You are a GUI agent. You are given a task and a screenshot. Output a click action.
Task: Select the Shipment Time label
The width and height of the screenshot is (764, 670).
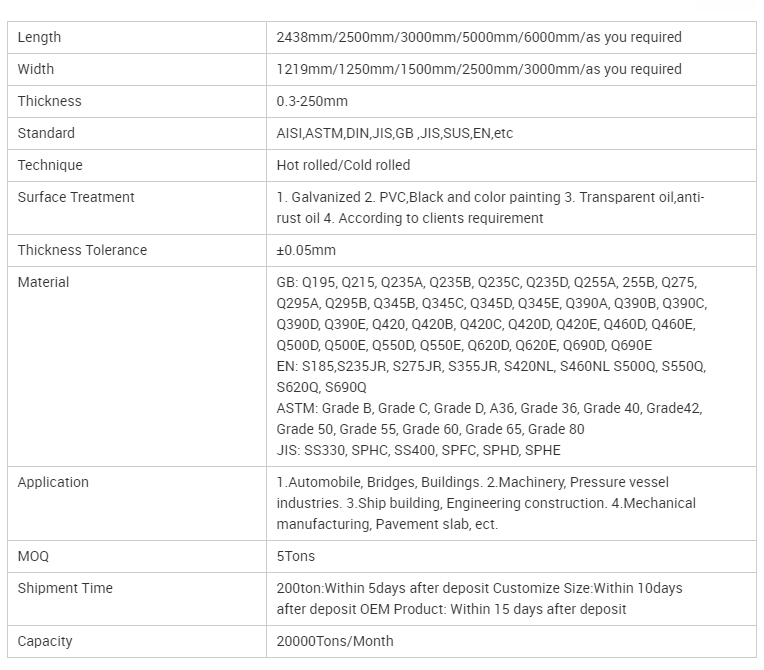[x=65, y=588]
